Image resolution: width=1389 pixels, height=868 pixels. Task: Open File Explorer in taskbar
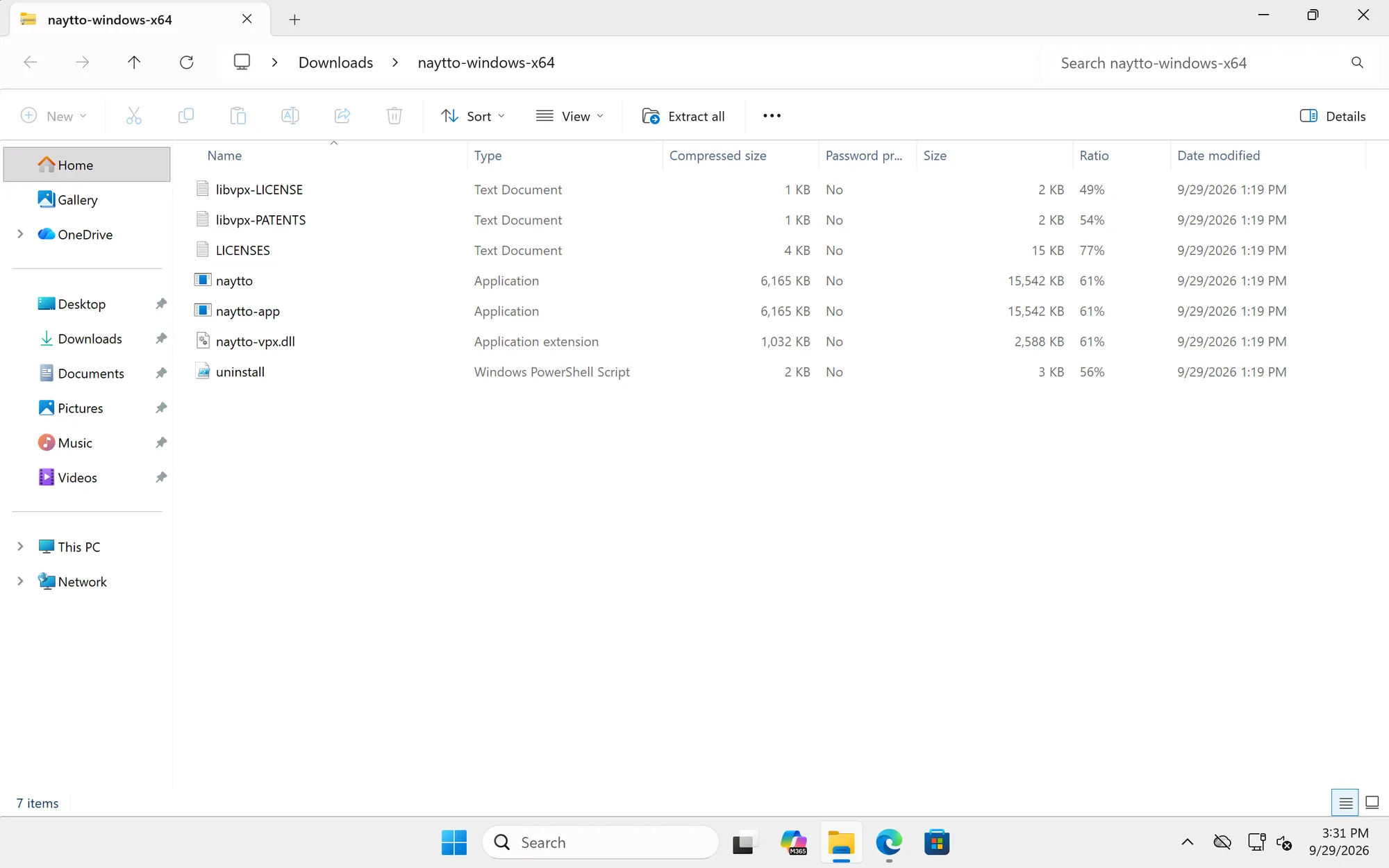[841, 842]
